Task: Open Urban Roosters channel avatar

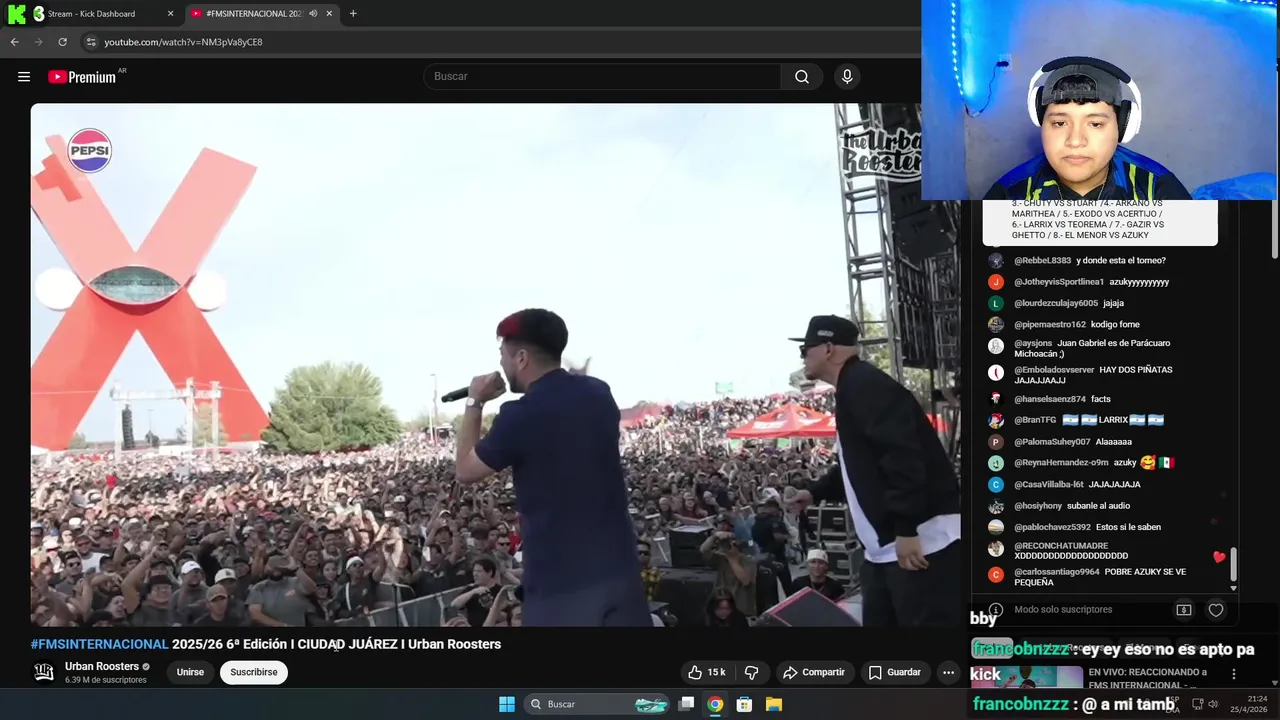Action: click(x=44, y=672)
